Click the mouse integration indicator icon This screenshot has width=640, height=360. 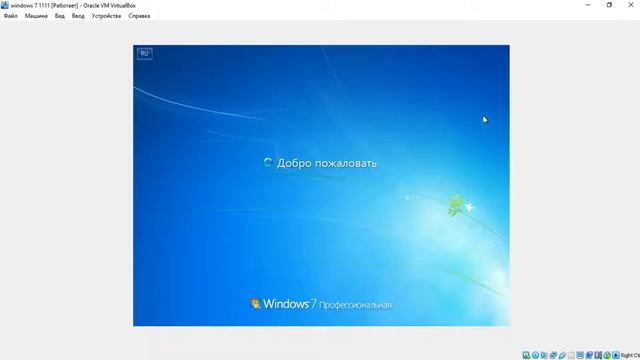(607, 355)
